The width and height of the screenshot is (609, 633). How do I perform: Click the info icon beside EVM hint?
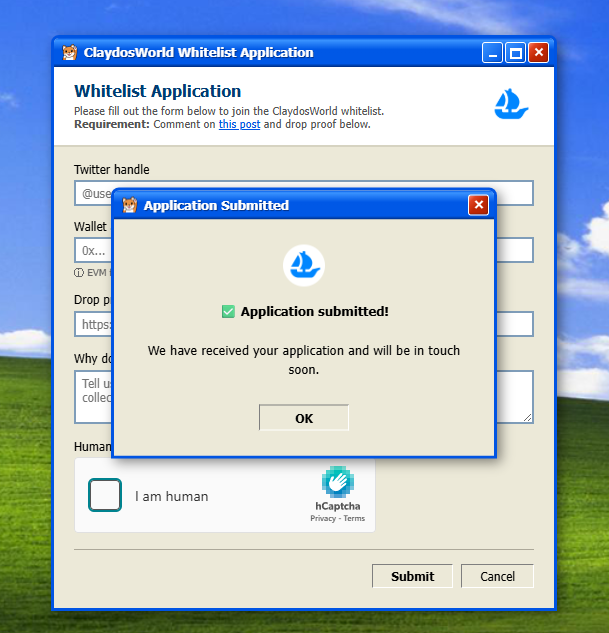click(x=79, y=273)
